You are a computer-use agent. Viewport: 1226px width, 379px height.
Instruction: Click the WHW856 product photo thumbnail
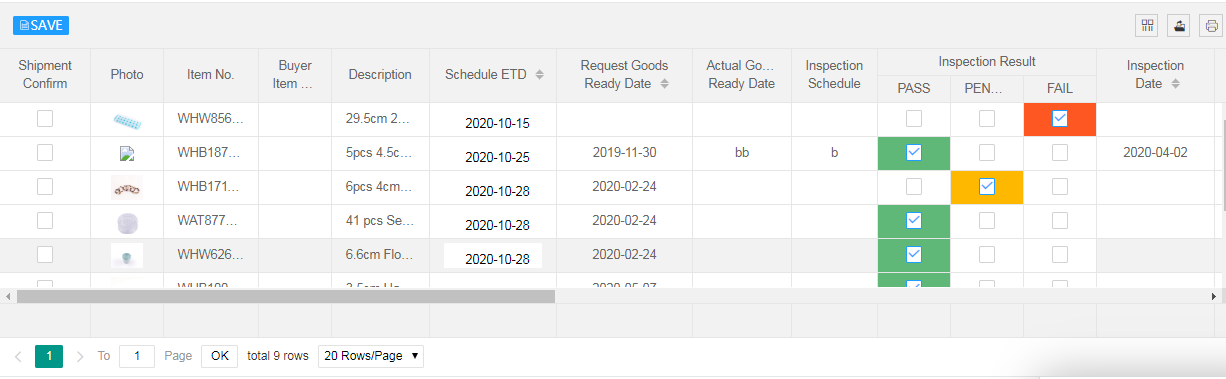127,121
